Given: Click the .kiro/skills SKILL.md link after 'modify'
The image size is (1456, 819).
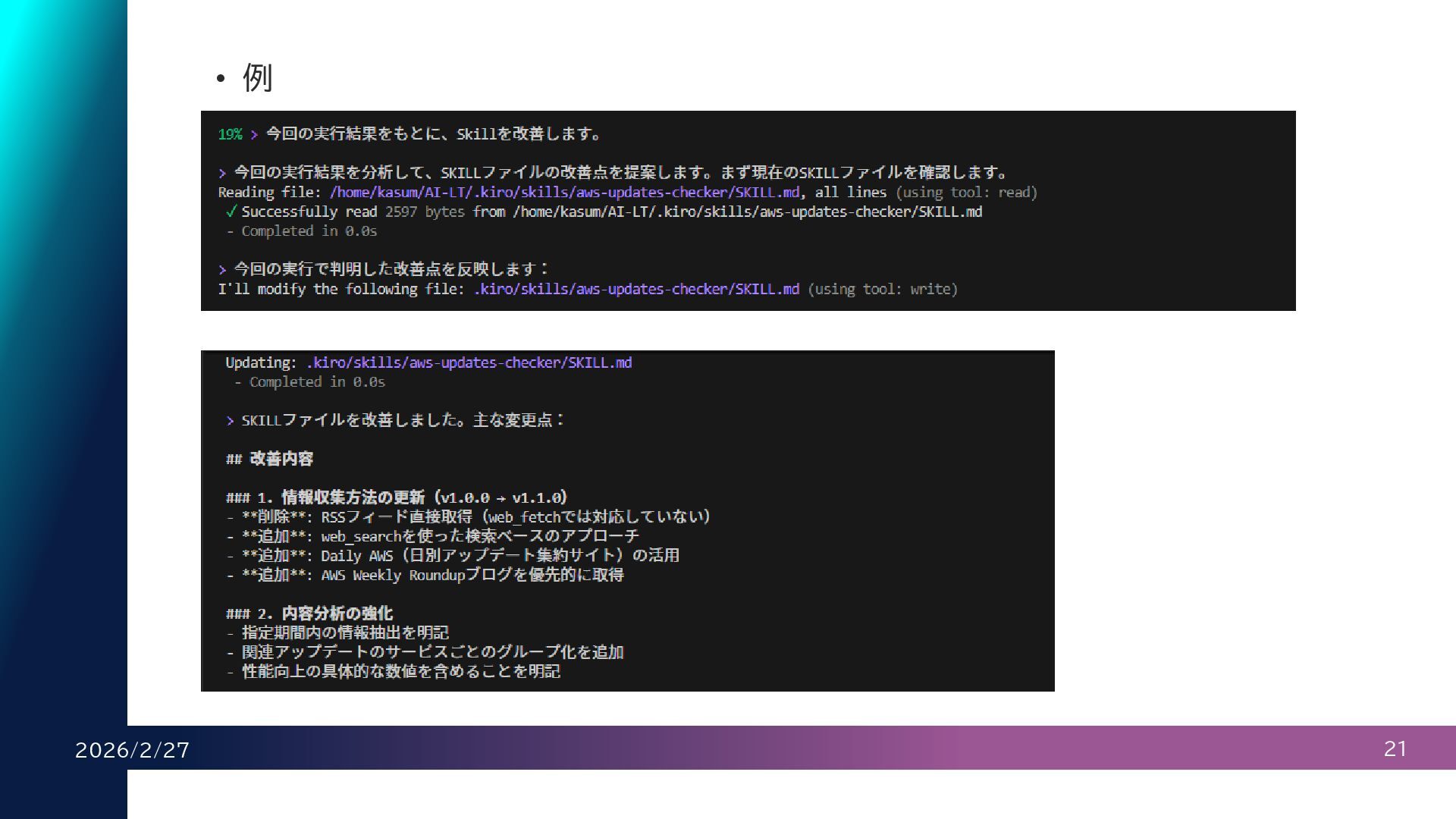Looking at the screenshot, I should point(635,289).
